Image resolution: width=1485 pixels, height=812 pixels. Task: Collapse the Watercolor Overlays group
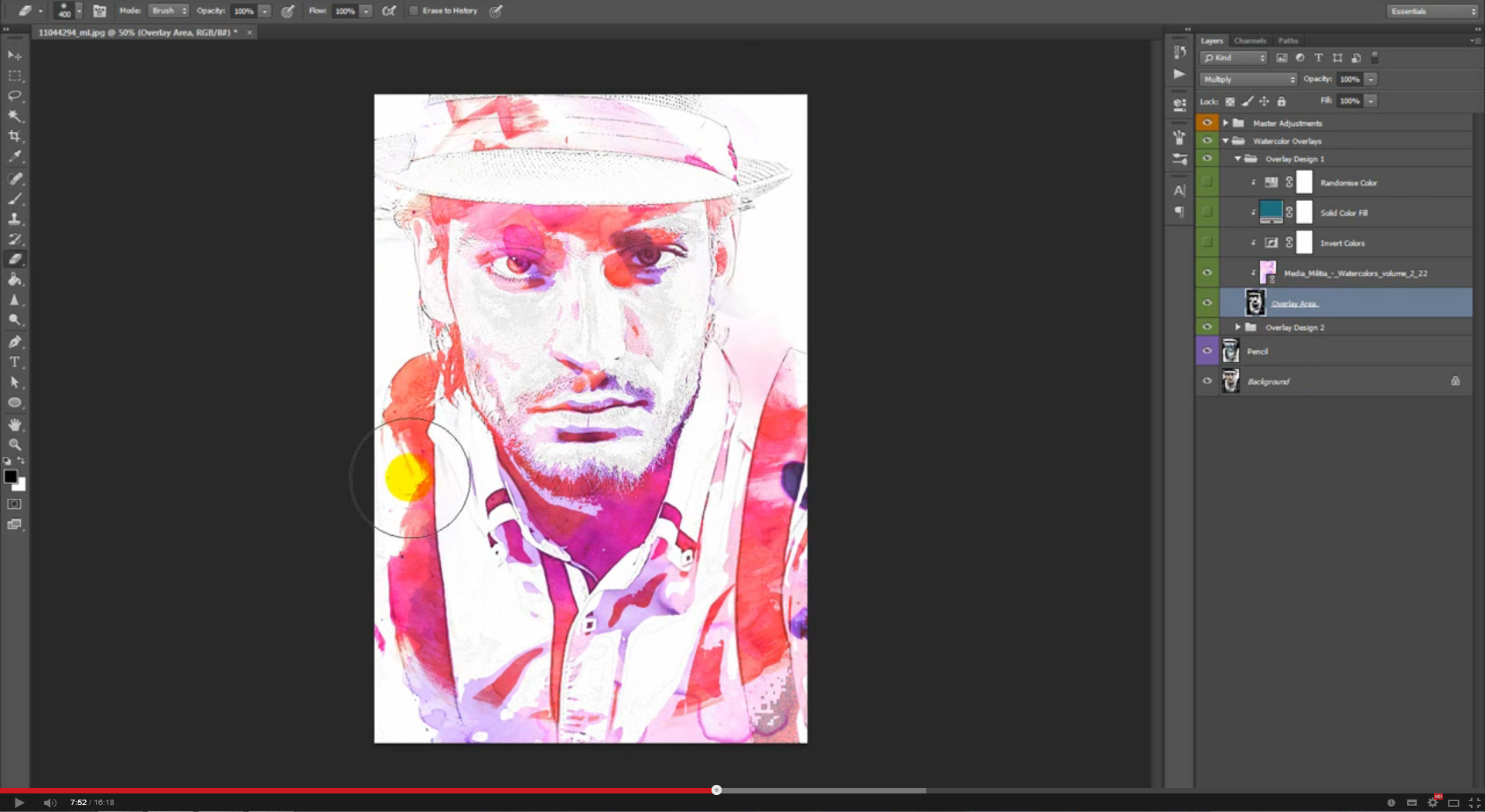1225,141
